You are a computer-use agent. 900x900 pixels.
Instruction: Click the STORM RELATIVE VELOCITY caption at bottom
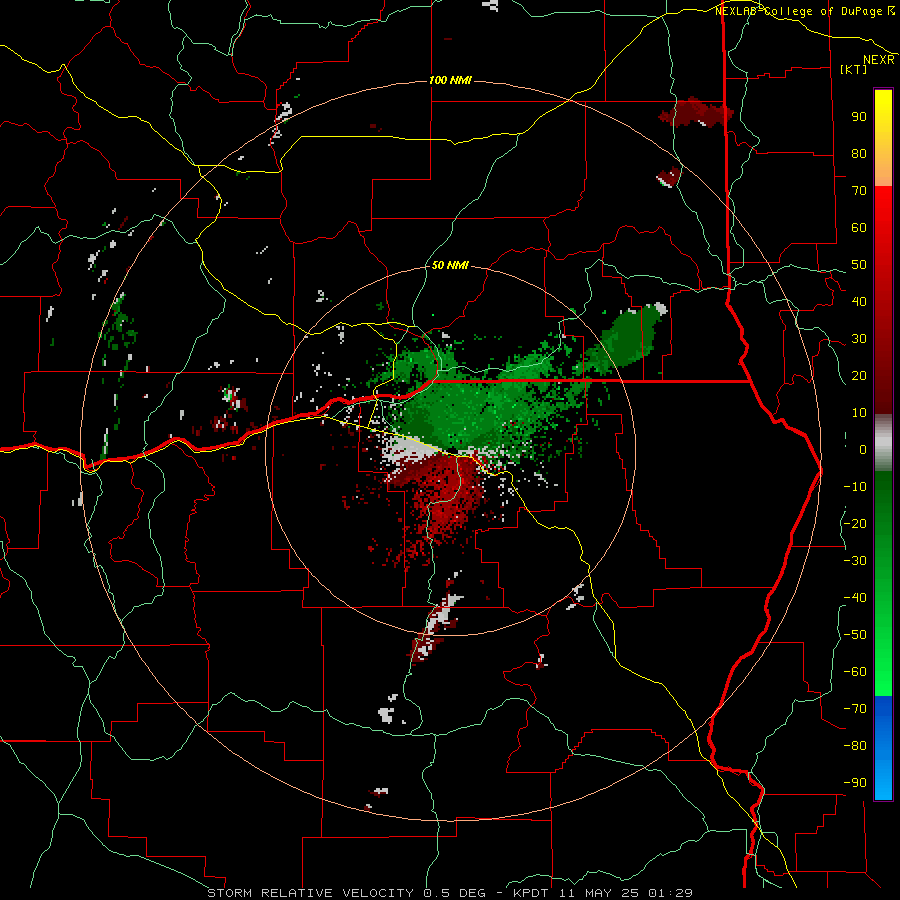coord(449,893)
